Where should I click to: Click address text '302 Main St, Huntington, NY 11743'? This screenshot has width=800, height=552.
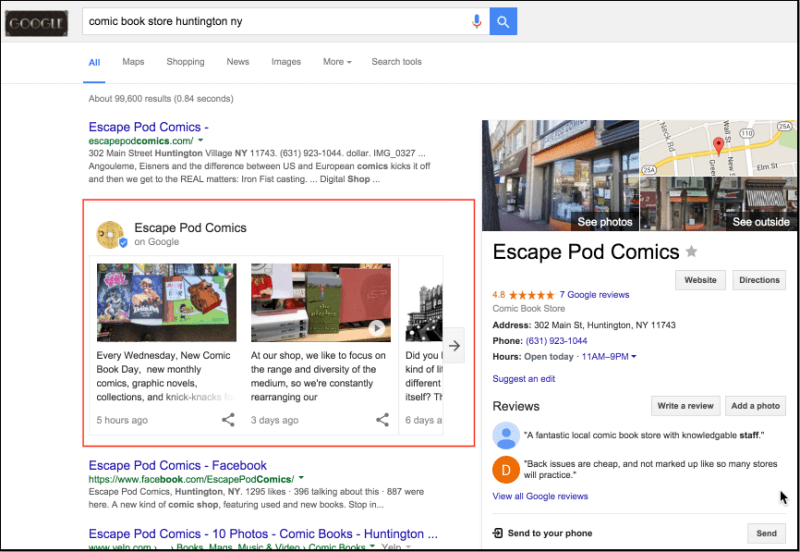[x=605, y=325]
